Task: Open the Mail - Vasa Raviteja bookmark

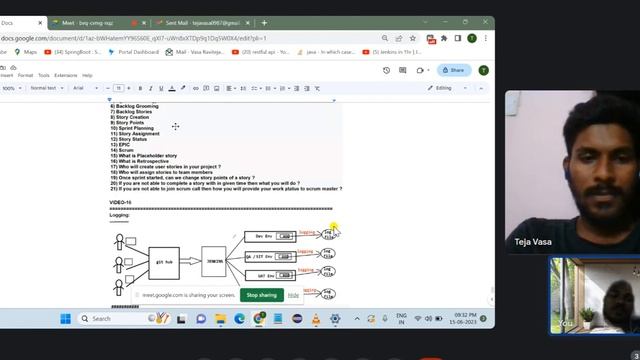Action: pos(195,52)
